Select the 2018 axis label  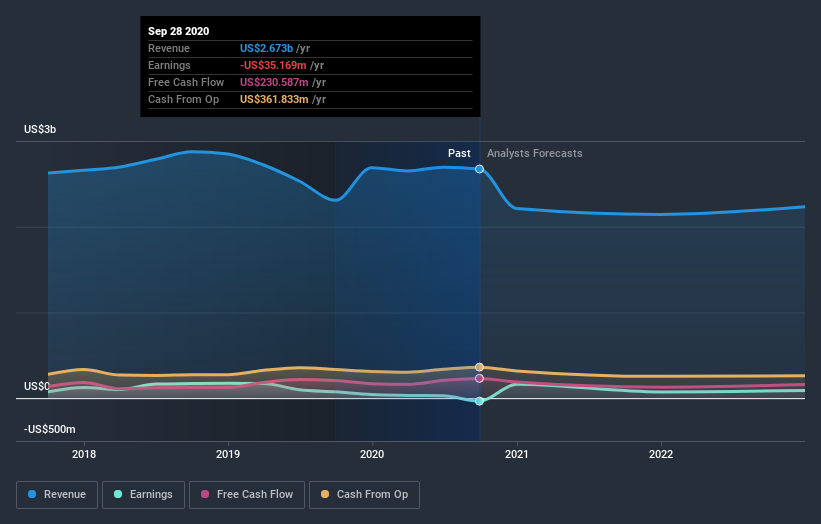click(84, 454)
